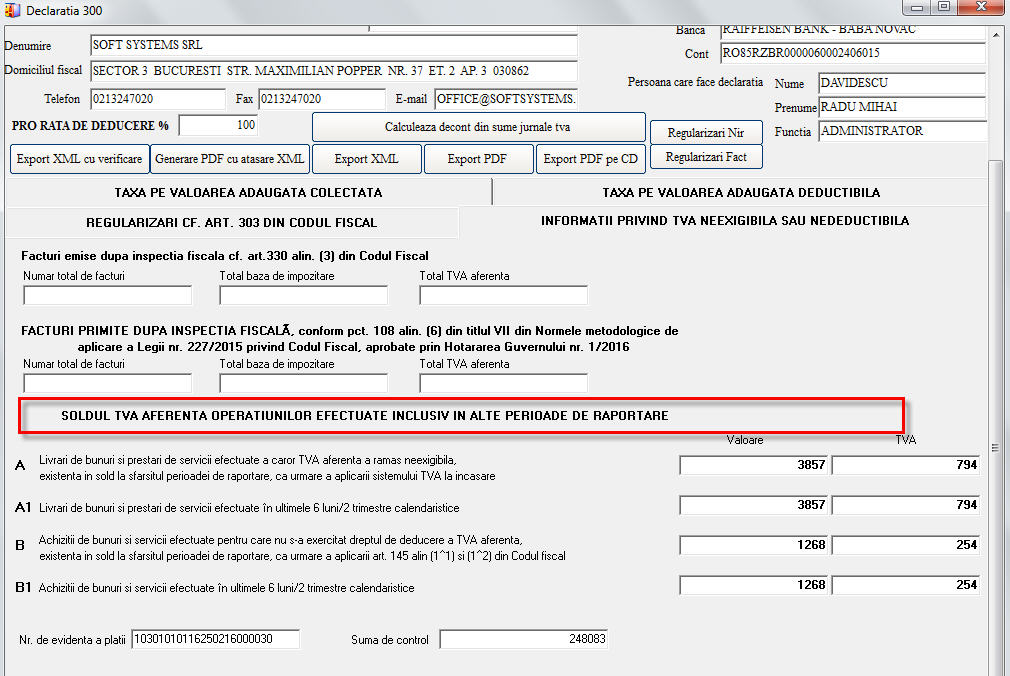Open 'Taxa pe valoarea adaugata deductibila' tab
1010x676 pixels.
(740, 192)
